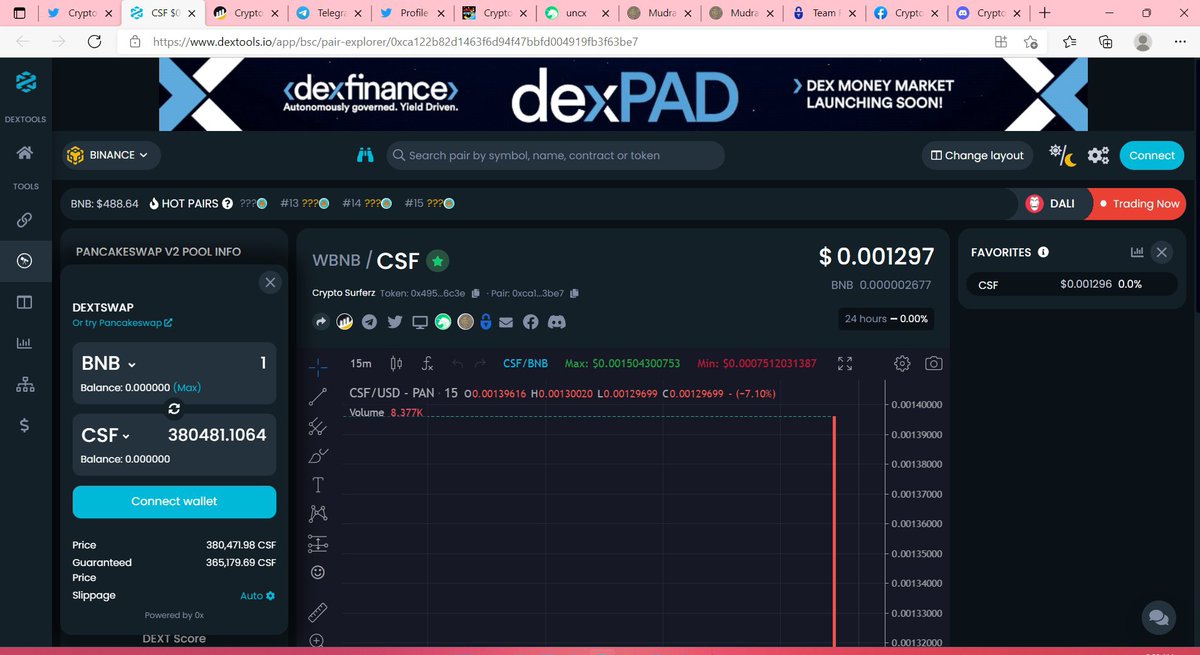Click the CSF/BNB chart toggle label
1200x655 pixels.
(525, 363)
